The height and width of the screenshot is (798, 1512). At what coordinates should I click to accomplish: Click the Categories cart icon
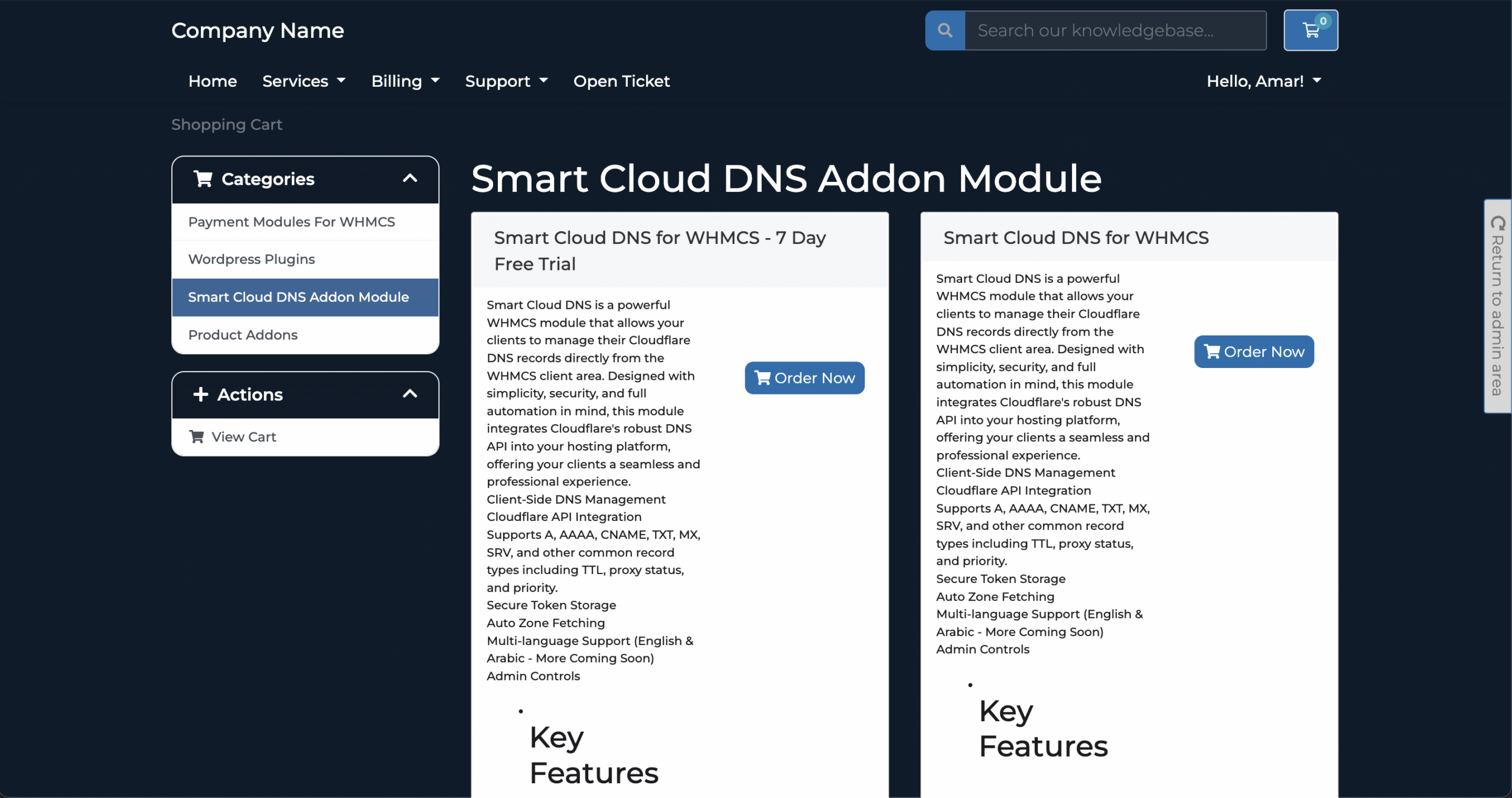(x=203, y=178)
